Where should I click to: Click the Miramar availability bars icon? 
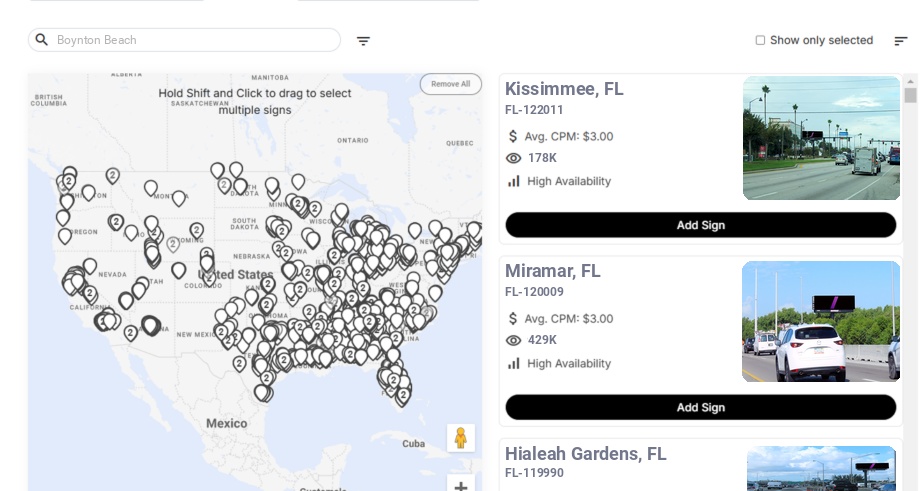(x=514, y=363)
